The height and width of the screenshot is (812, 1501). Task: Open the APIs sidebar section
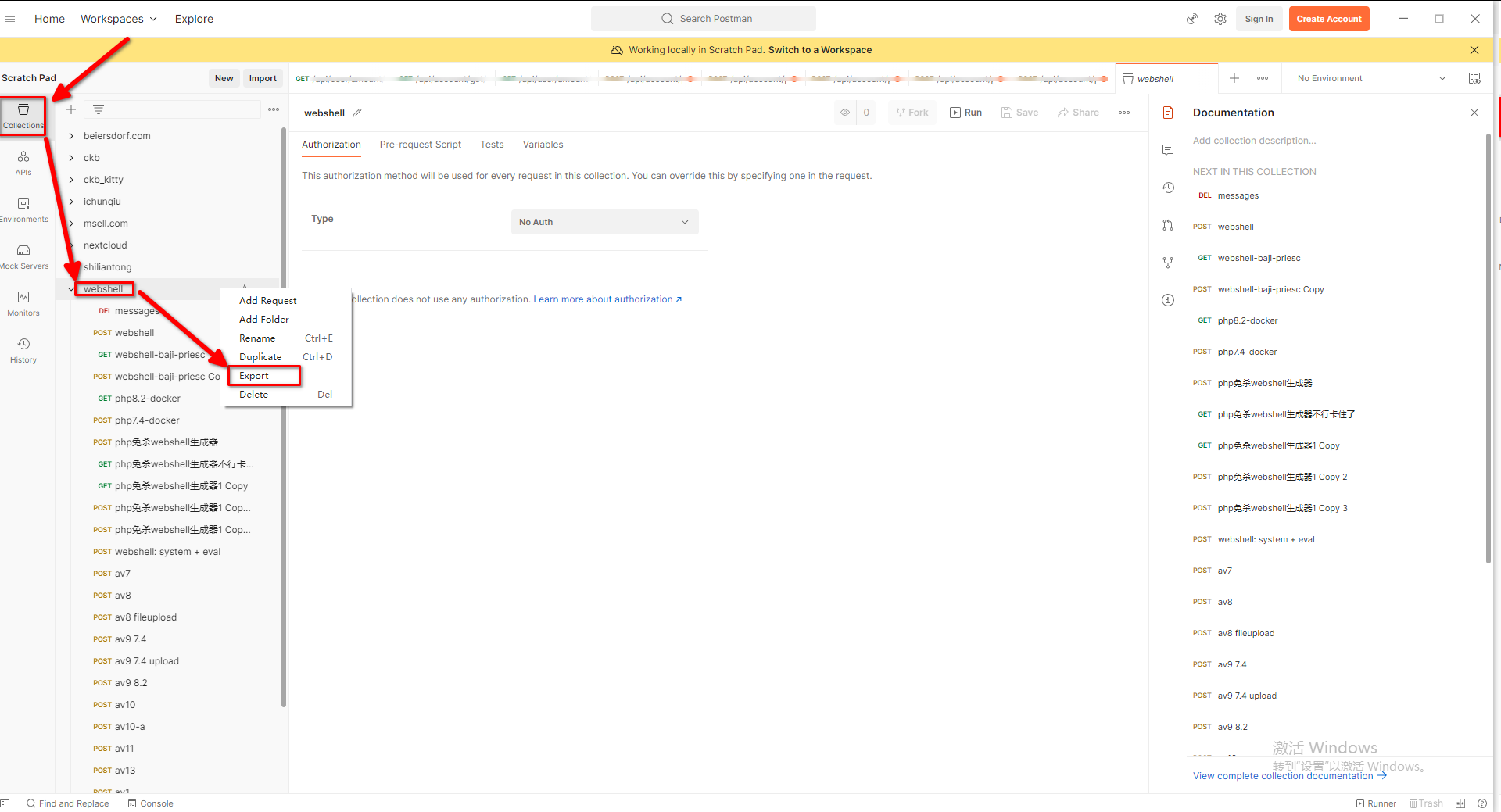pos(23,163)
